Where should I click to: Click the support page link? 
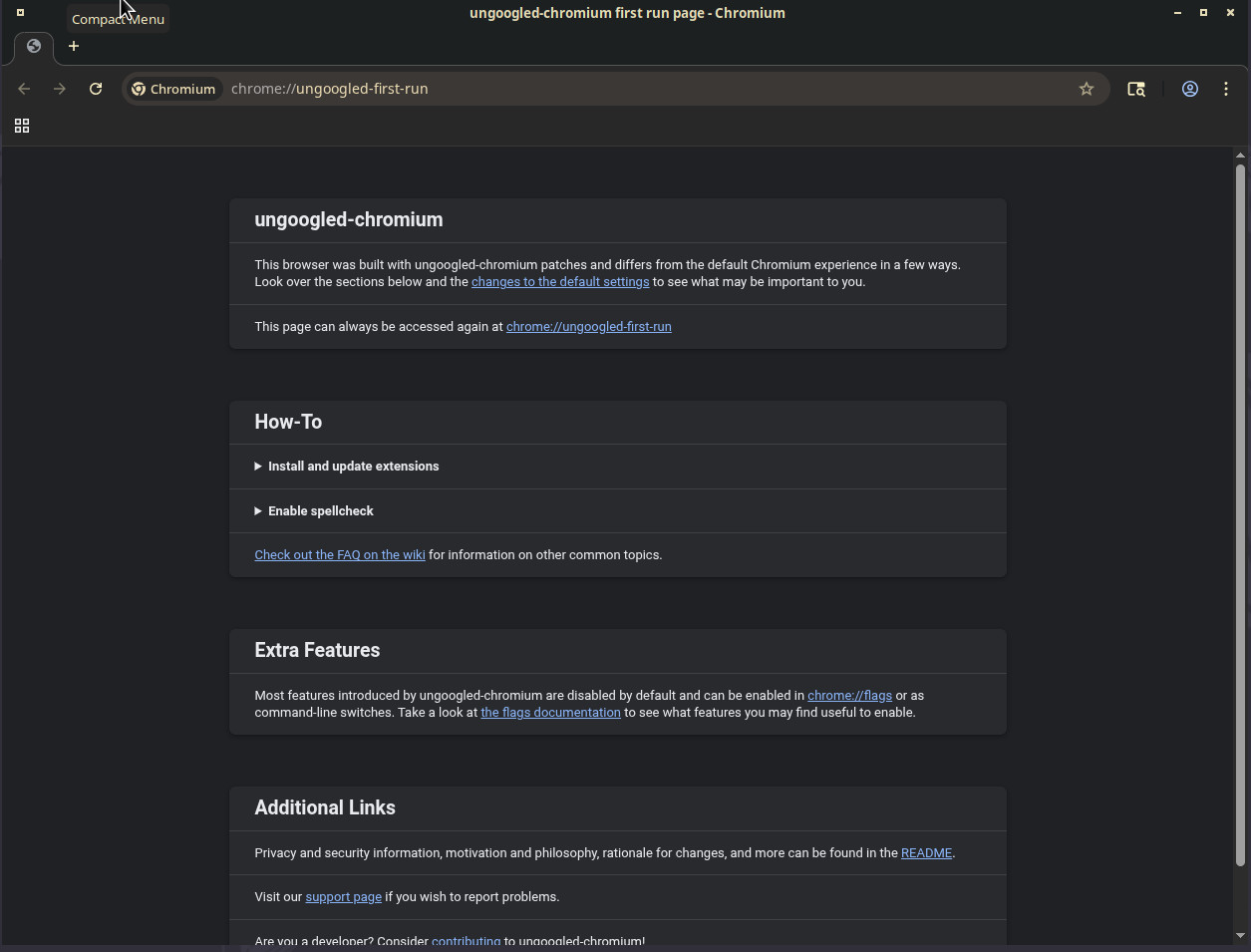343,896
